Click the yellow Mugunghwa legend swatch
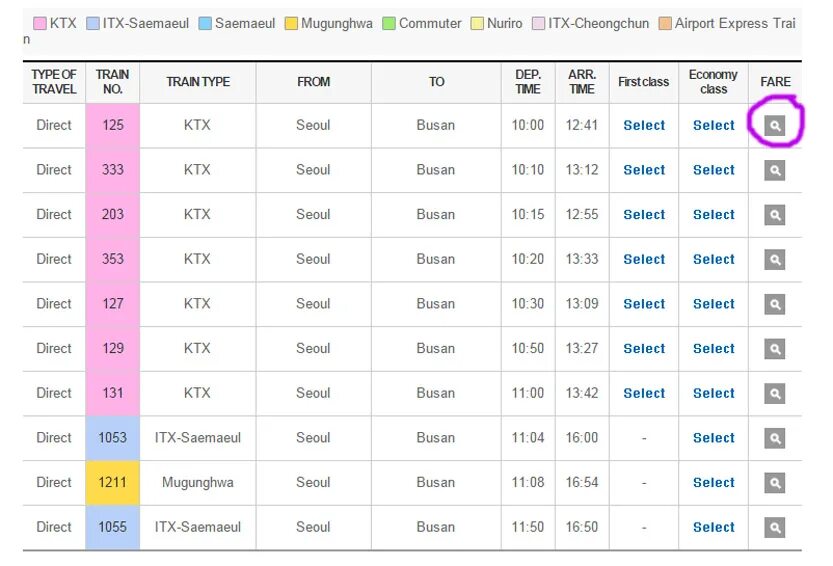Viewport: 833px width, 566px height. pos(291,23)
